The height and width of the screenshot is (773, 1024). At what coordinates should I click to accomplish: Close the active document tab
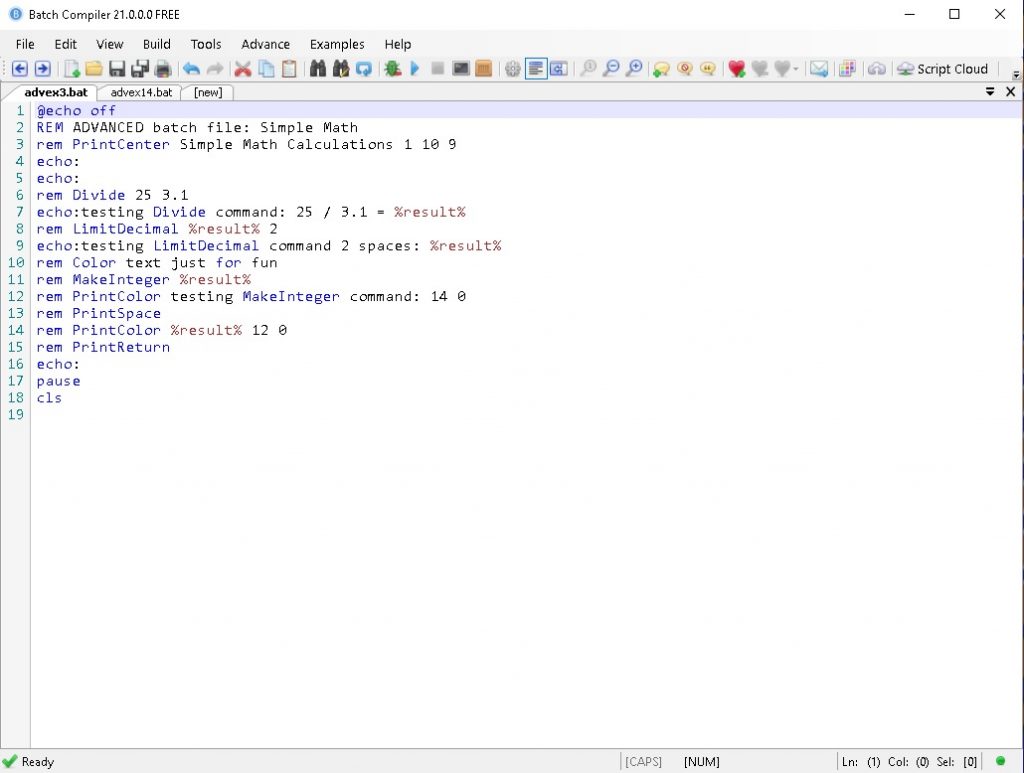point(1010,91)
